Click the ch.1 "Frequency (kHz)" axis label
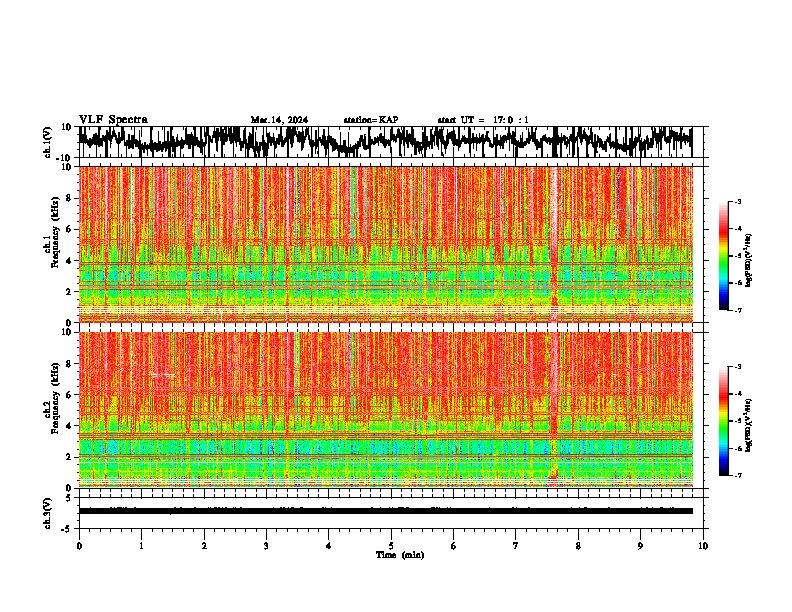Screen dimensions: 792x612 coord(56,232)
